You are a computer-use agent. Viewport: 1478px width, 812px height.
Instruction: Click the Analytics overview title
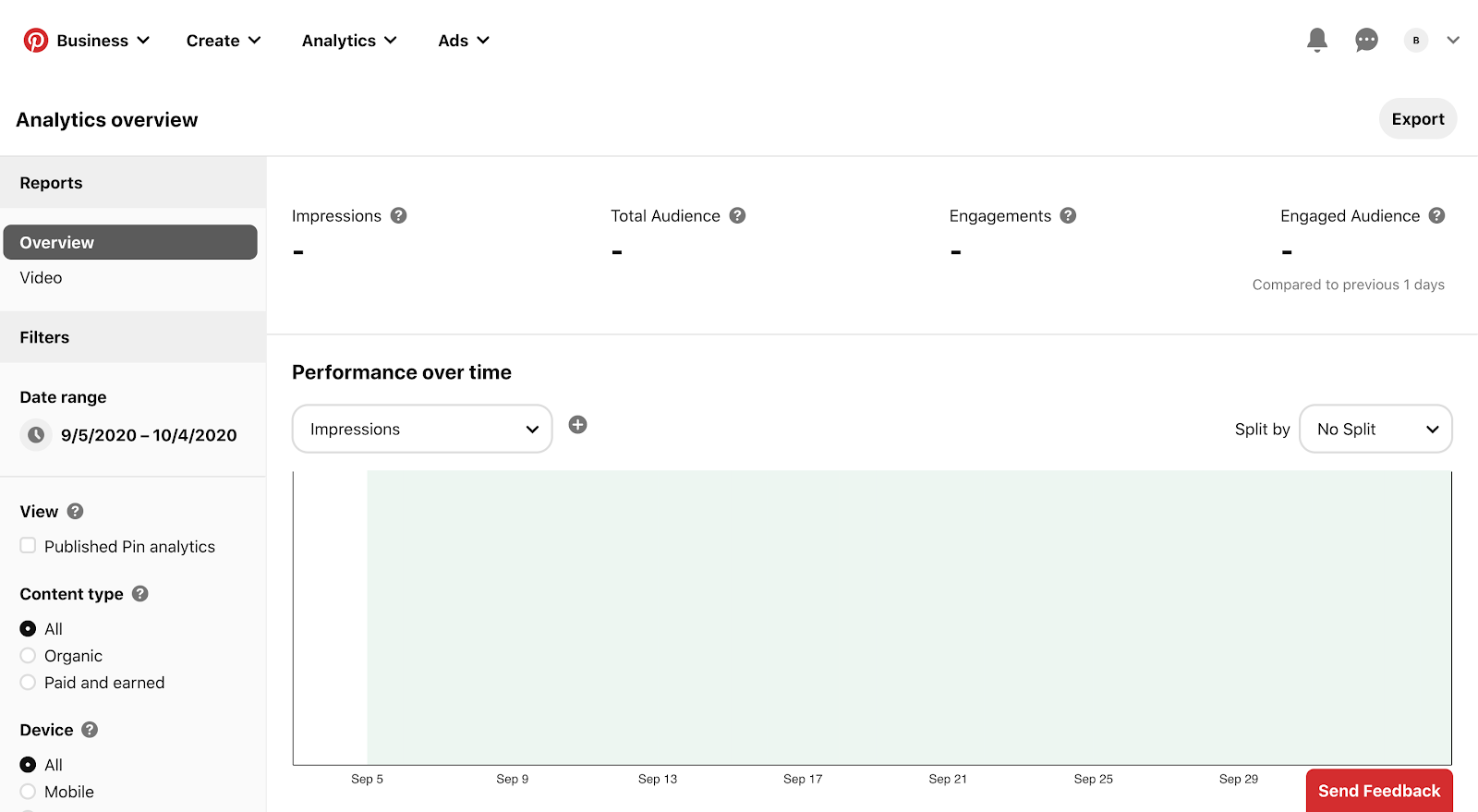tap(107, 119)
